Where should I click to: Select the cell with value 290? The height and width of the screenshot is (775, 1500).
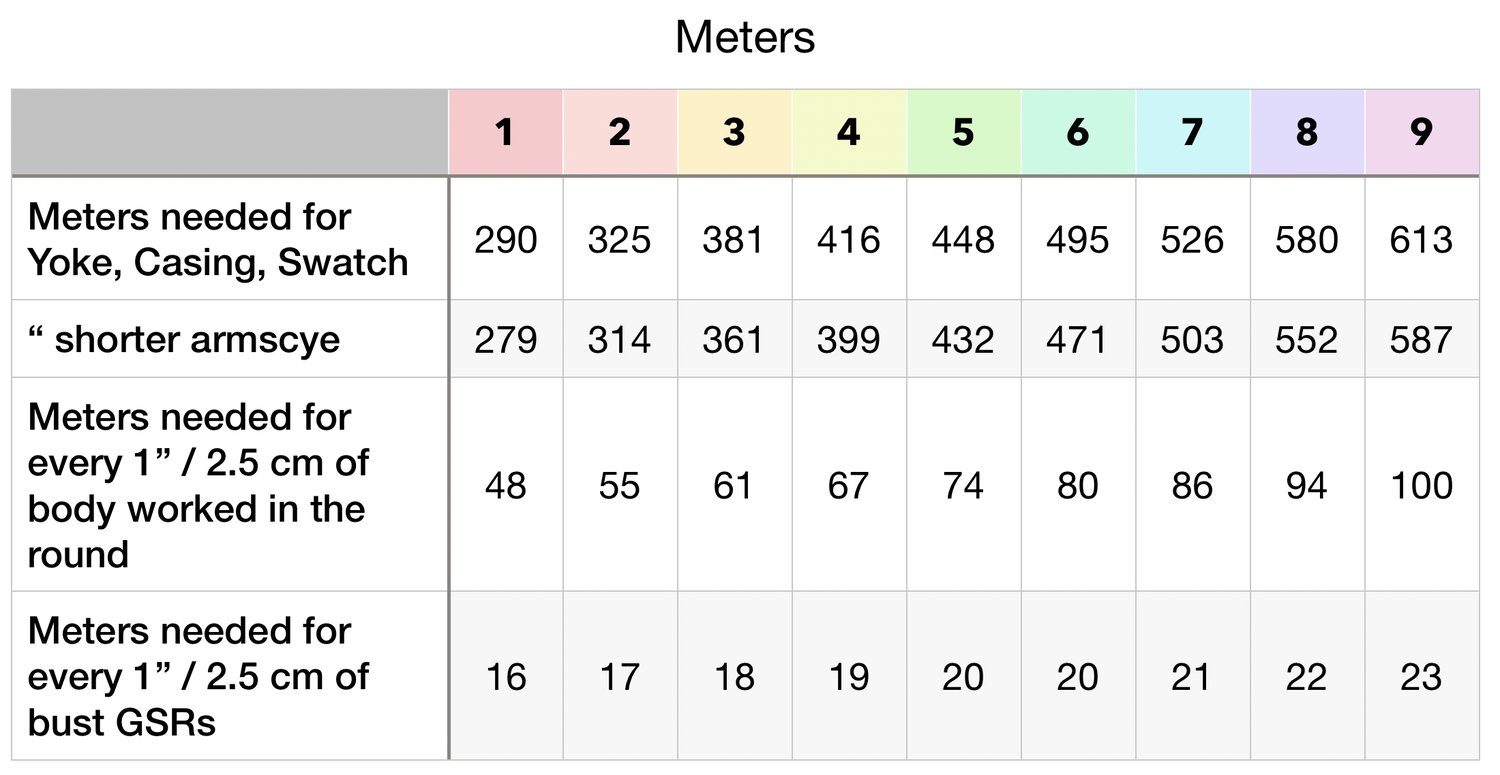tap(506, 239)
